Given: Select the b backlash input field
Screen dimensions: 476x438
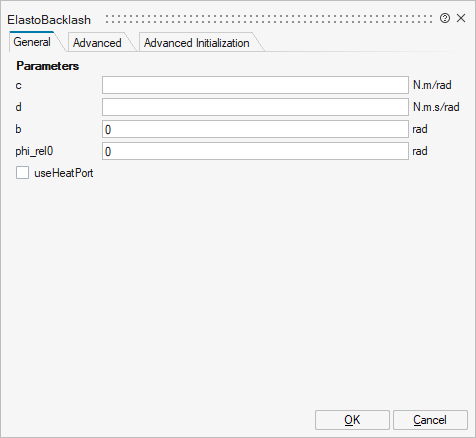Looking at the screenshot, I should 255,129.
